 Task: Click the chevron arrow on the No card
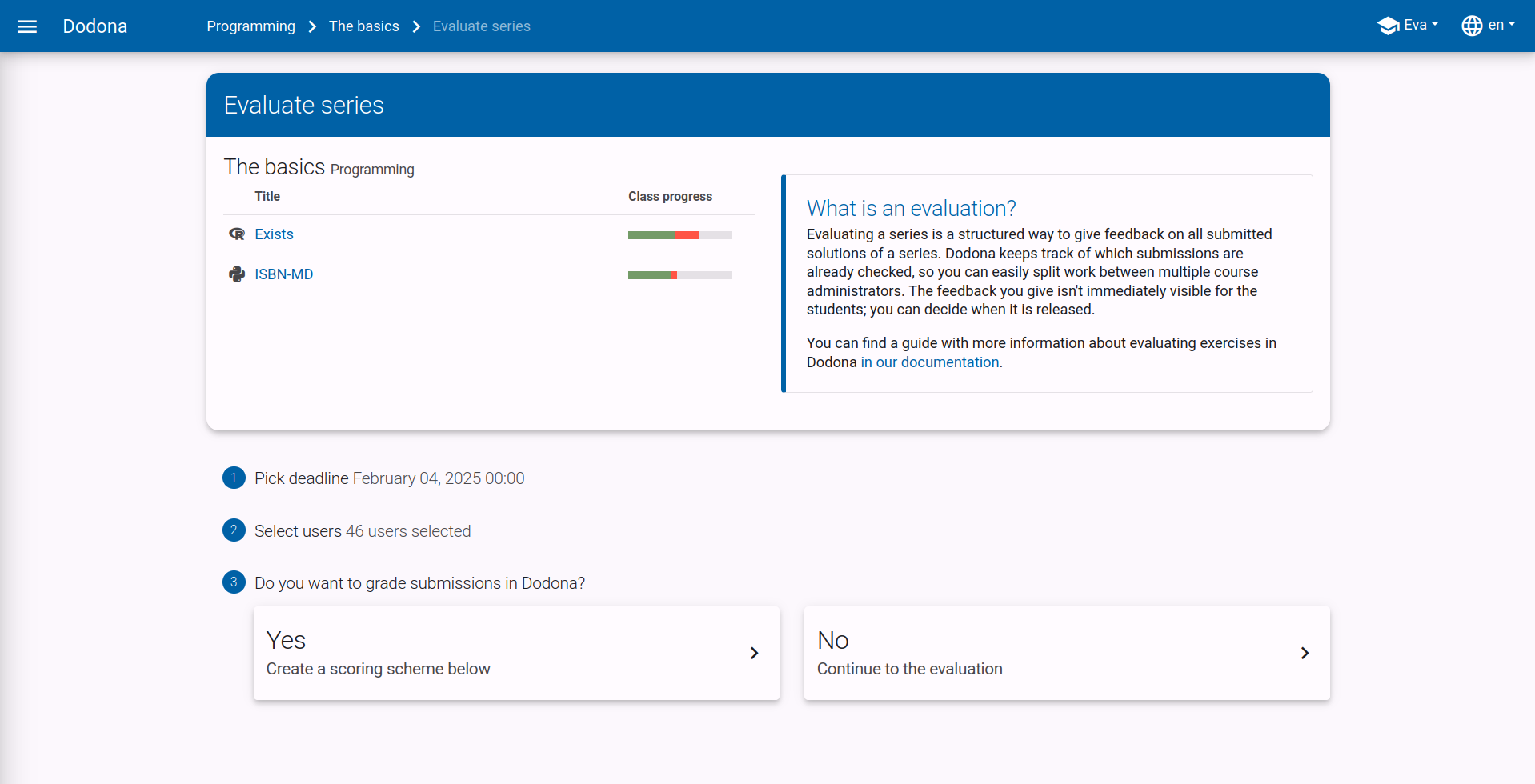point(1305,654)
